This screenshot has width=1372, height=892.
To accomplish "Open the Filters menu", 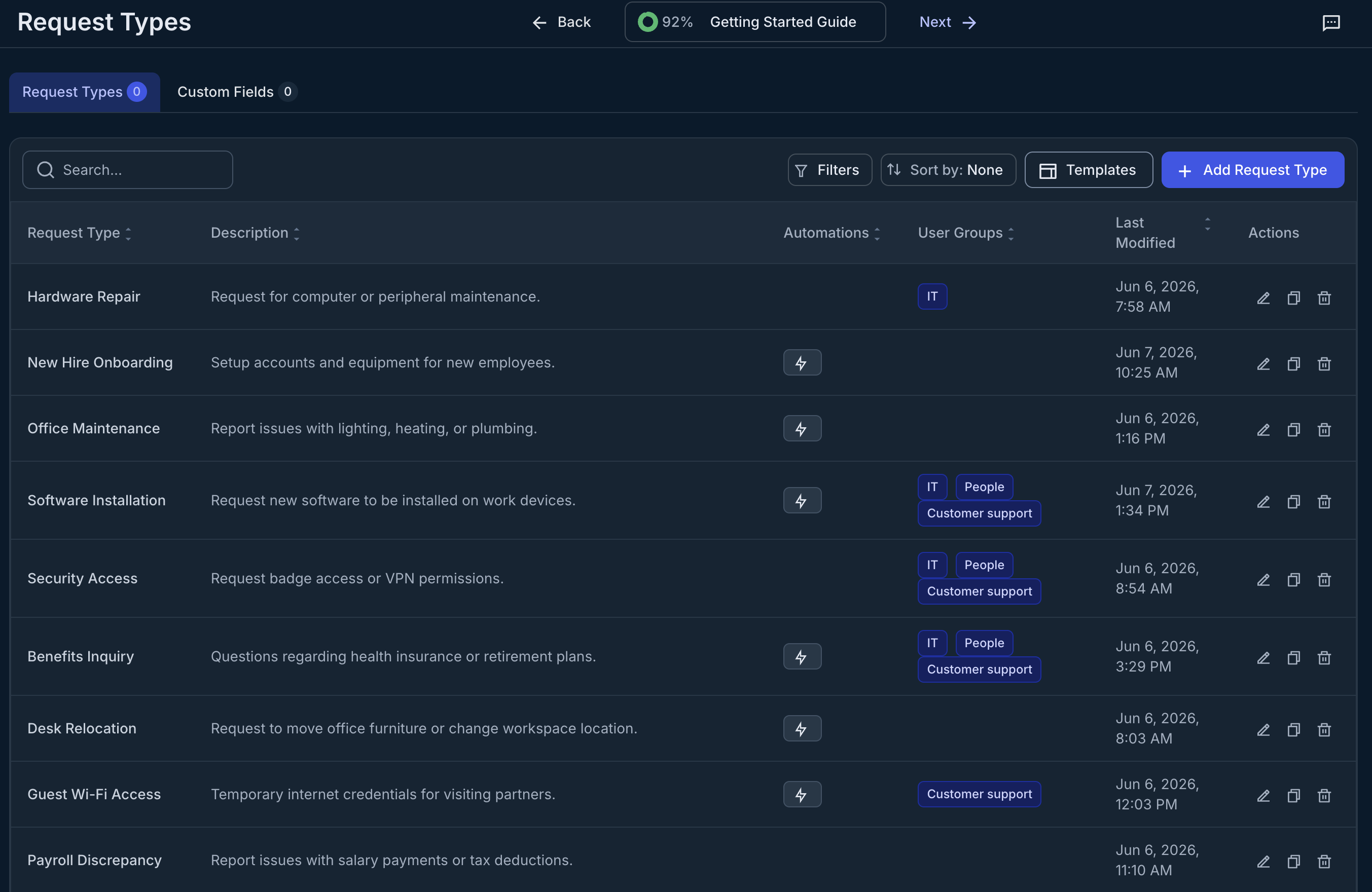I will tap(829, 169).
